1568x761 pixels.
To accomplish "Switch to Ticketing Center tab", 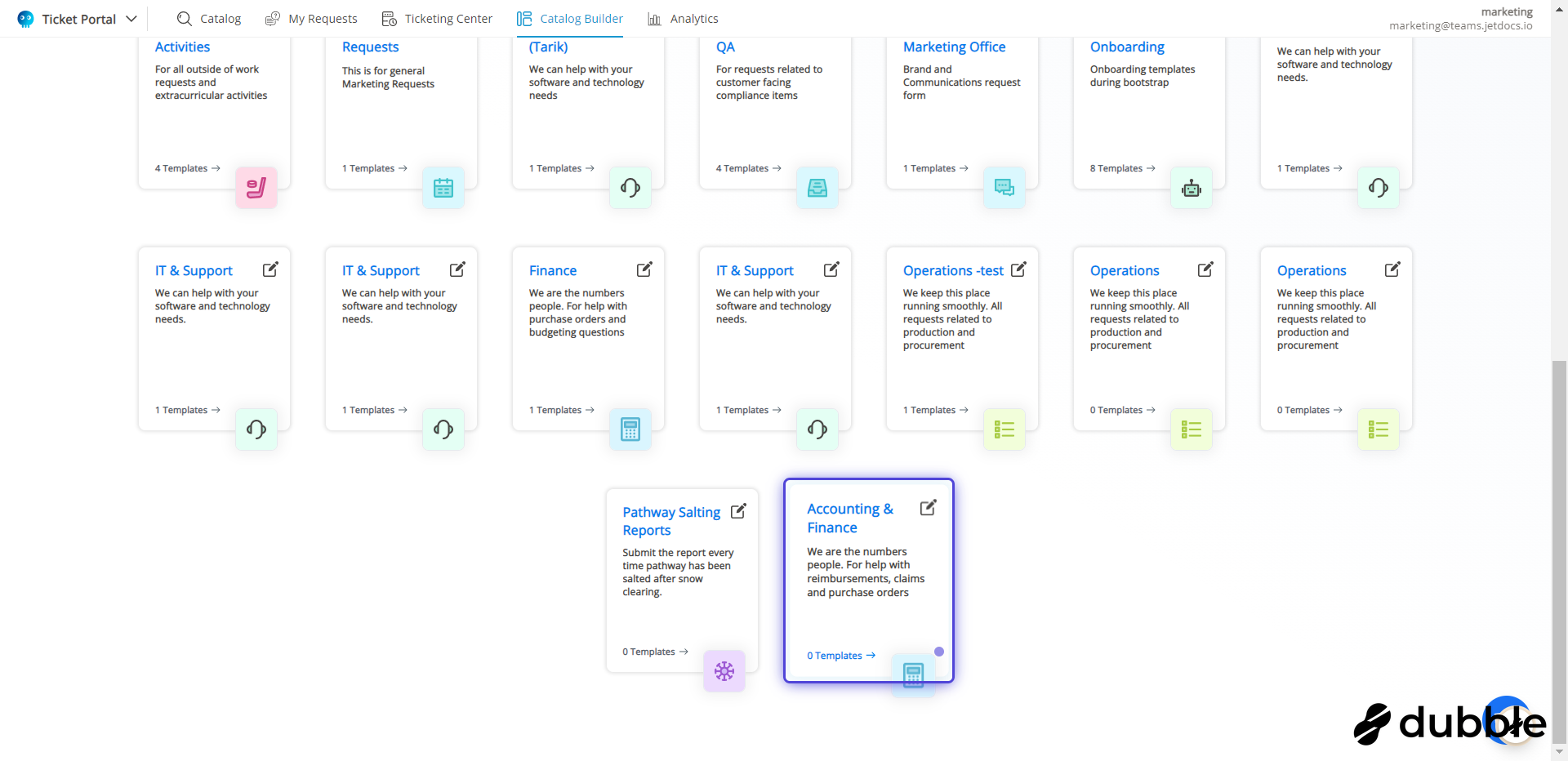I will point(437,19).
